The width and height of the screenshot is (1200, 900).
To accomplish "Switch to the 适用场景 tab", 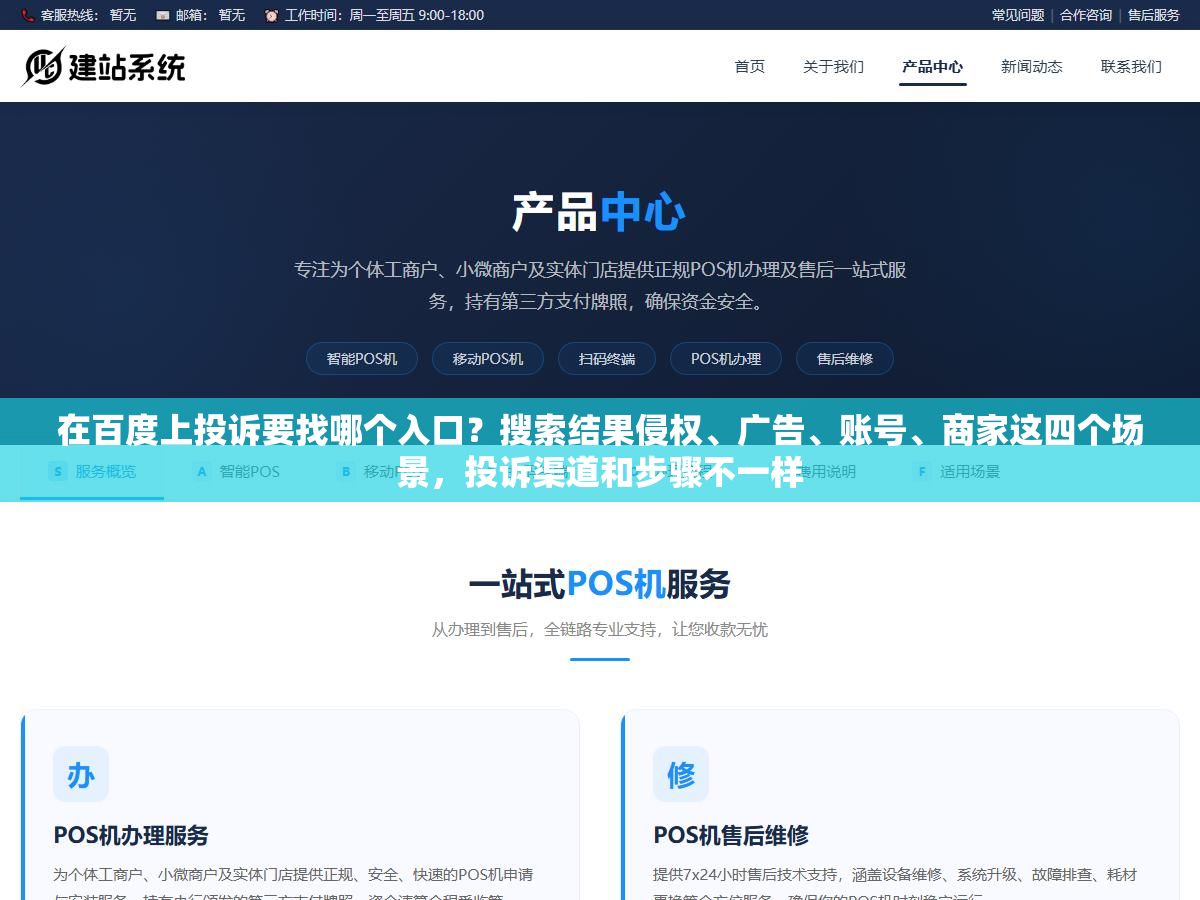I will 956,472.
